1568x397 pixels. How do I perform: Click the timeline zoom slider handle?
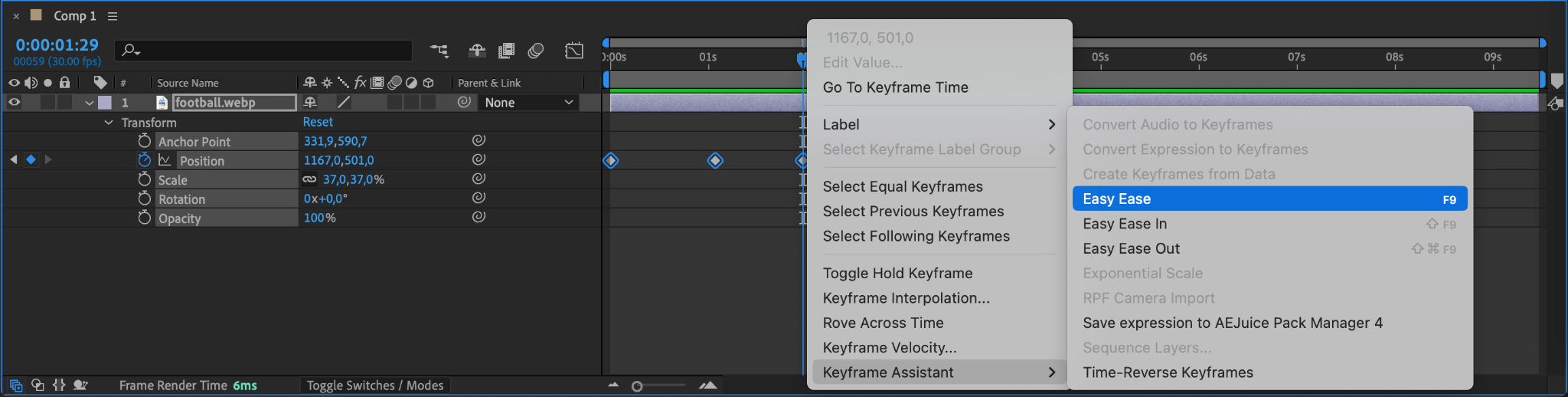click(x=637, y=386)
